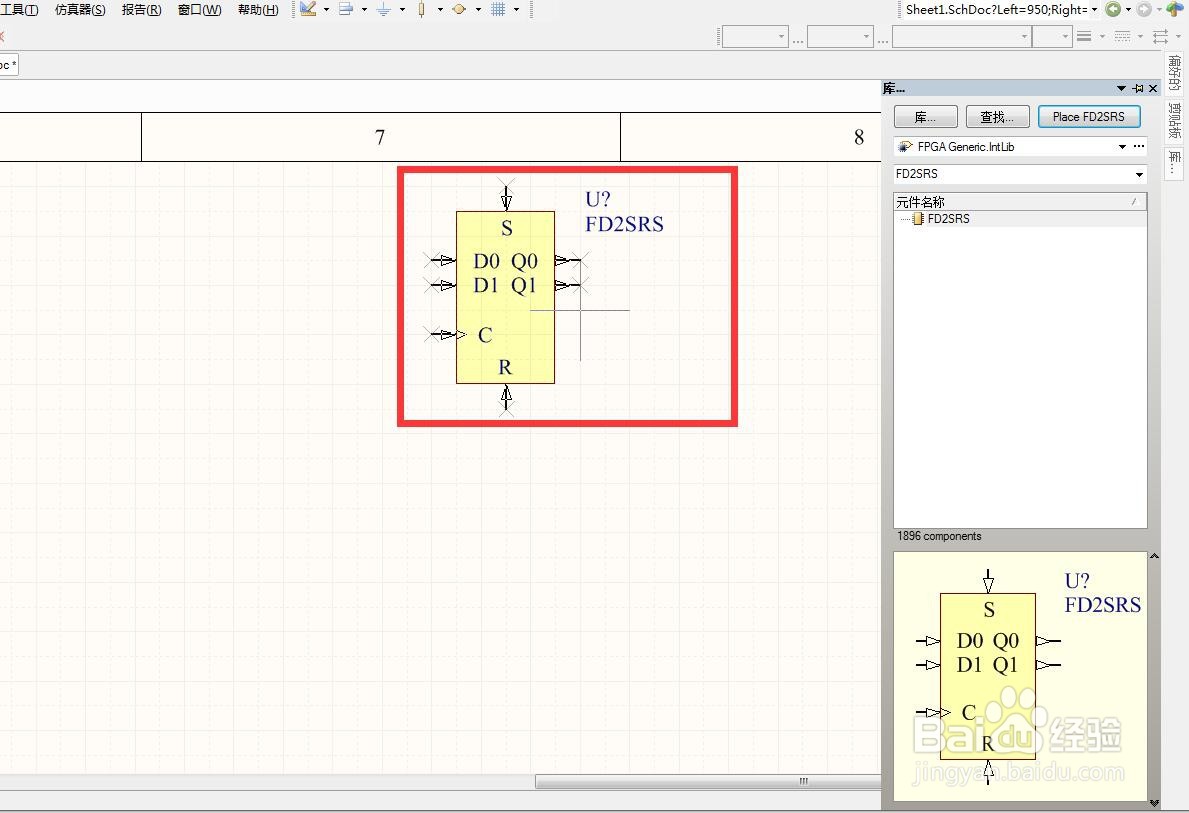Expand the grid dropdown arrow
This screenshot has width=1189, height=813.
coord(516,9)
